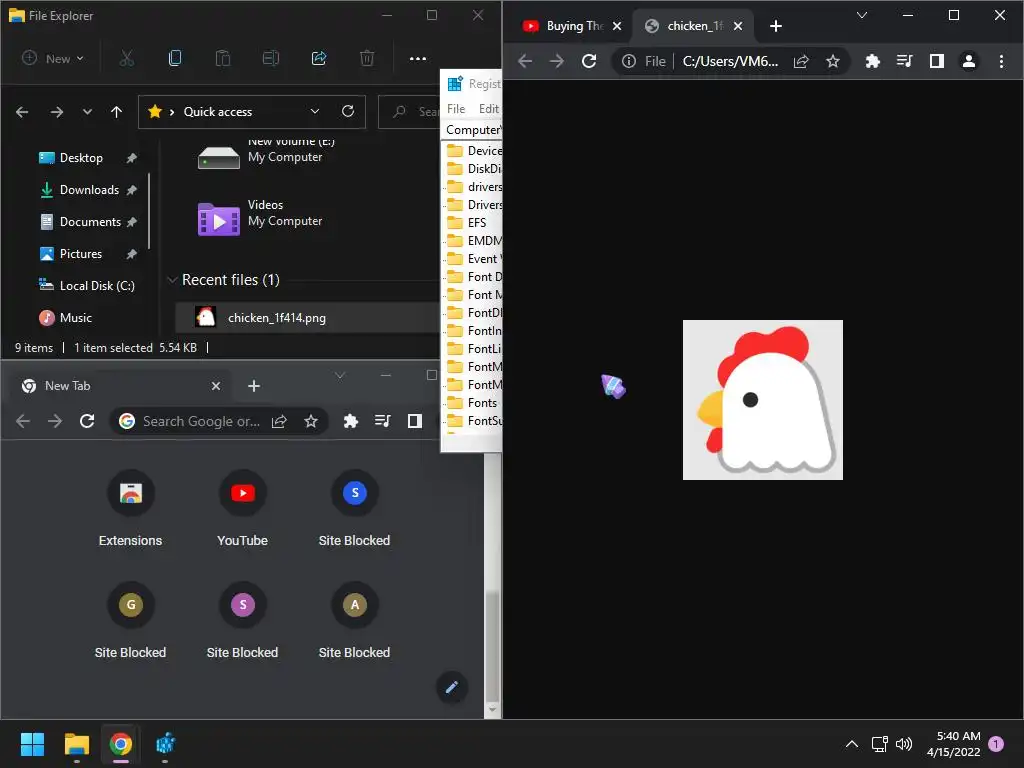Open the profile avatar in right Chrome window

click(968, 61)
